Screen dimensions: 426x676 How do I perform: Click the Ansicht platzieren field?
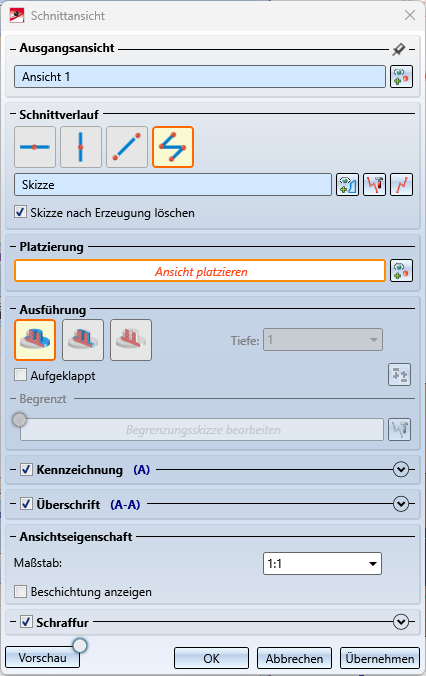200,271
